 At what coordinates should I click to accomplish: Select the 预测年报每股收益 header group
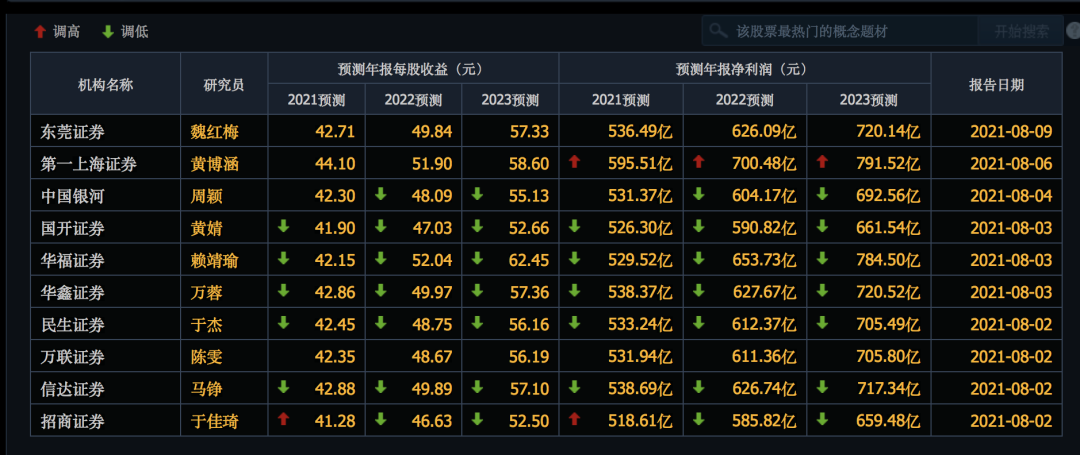coord(412,69)
